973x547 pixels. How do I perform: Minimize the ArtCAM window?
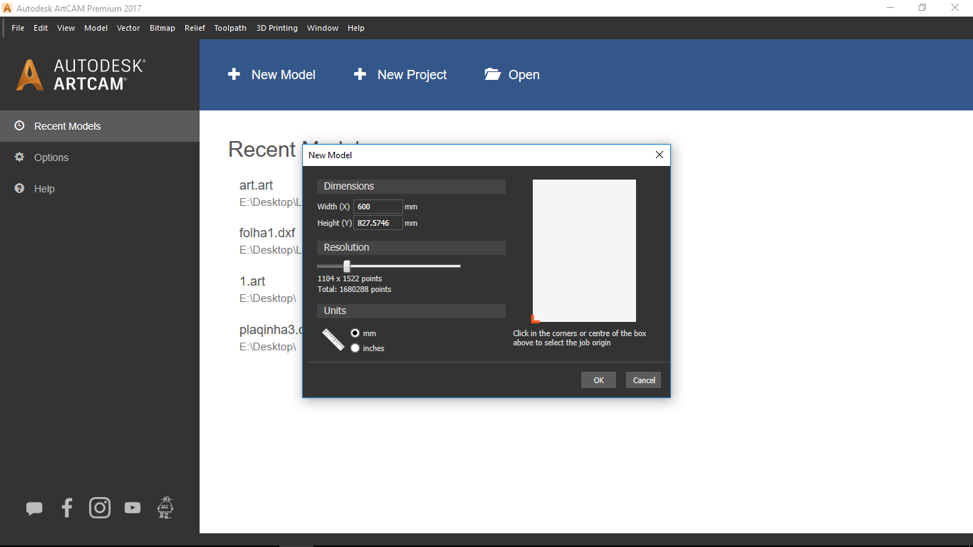(x=890, y=8)
